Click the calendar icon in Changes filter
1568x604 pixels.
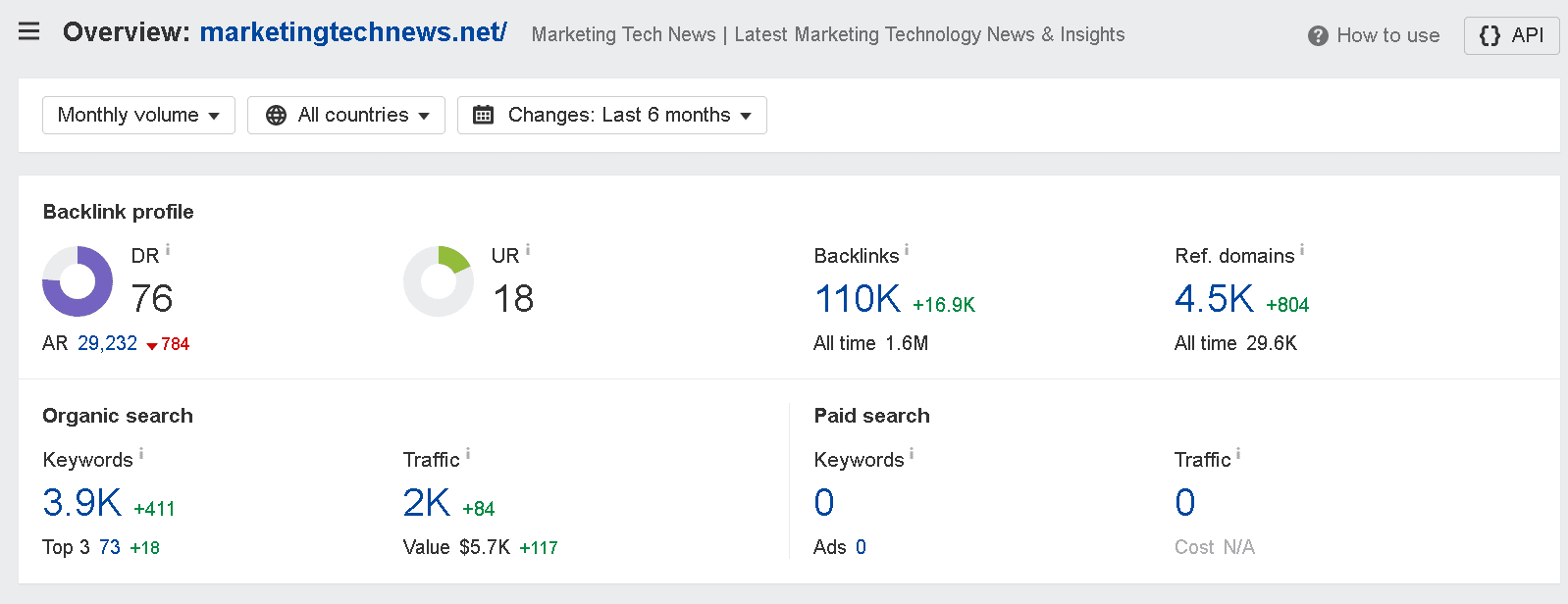(484, 115)
